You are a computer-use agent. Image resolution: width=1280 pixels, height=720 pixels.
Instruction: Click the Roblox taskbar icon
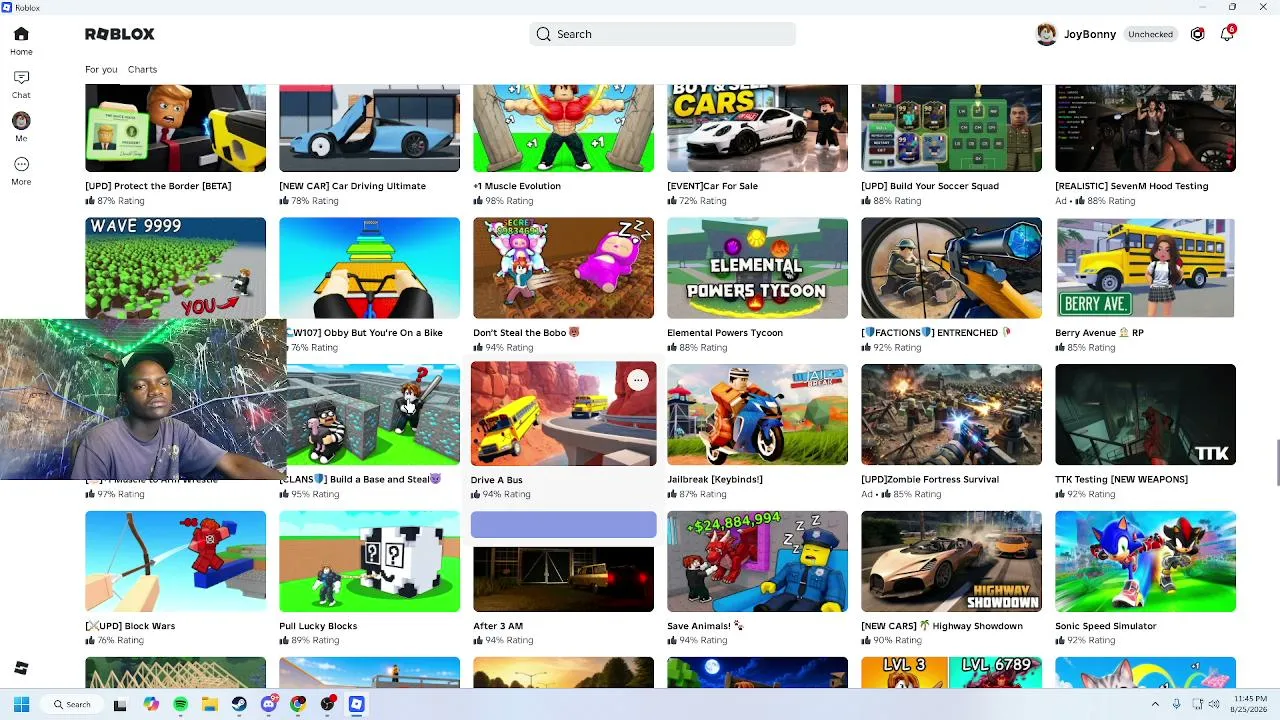(x=356, y=704)
